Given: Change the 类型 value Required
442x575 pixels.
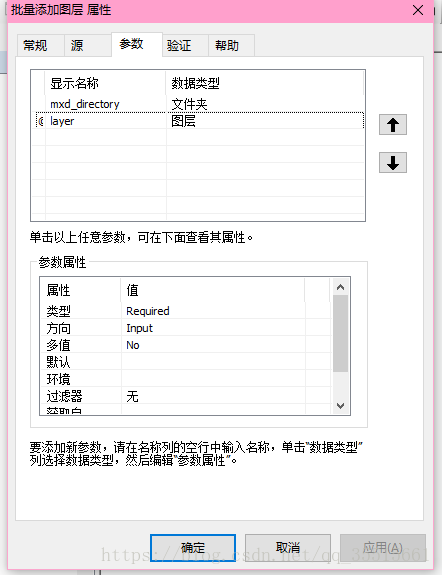Looking at the screenshot, I should (x=213, y=311).
